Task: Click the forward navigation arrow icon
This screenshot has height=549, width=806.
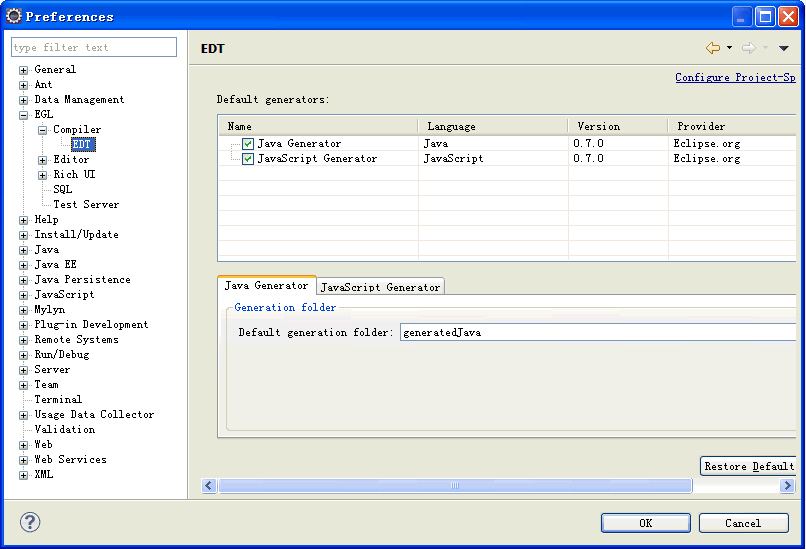Action: click(748, 48)
